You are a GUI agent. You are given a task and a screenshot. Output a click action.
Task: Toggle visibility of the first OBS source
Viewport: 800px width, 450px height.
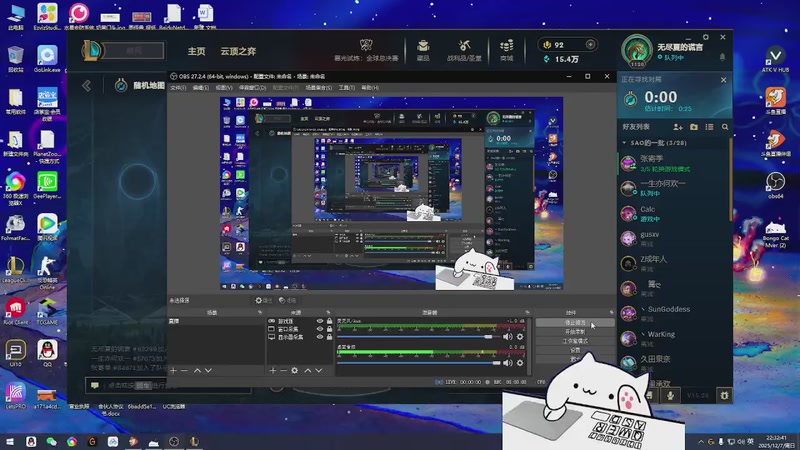click(320, 321)
